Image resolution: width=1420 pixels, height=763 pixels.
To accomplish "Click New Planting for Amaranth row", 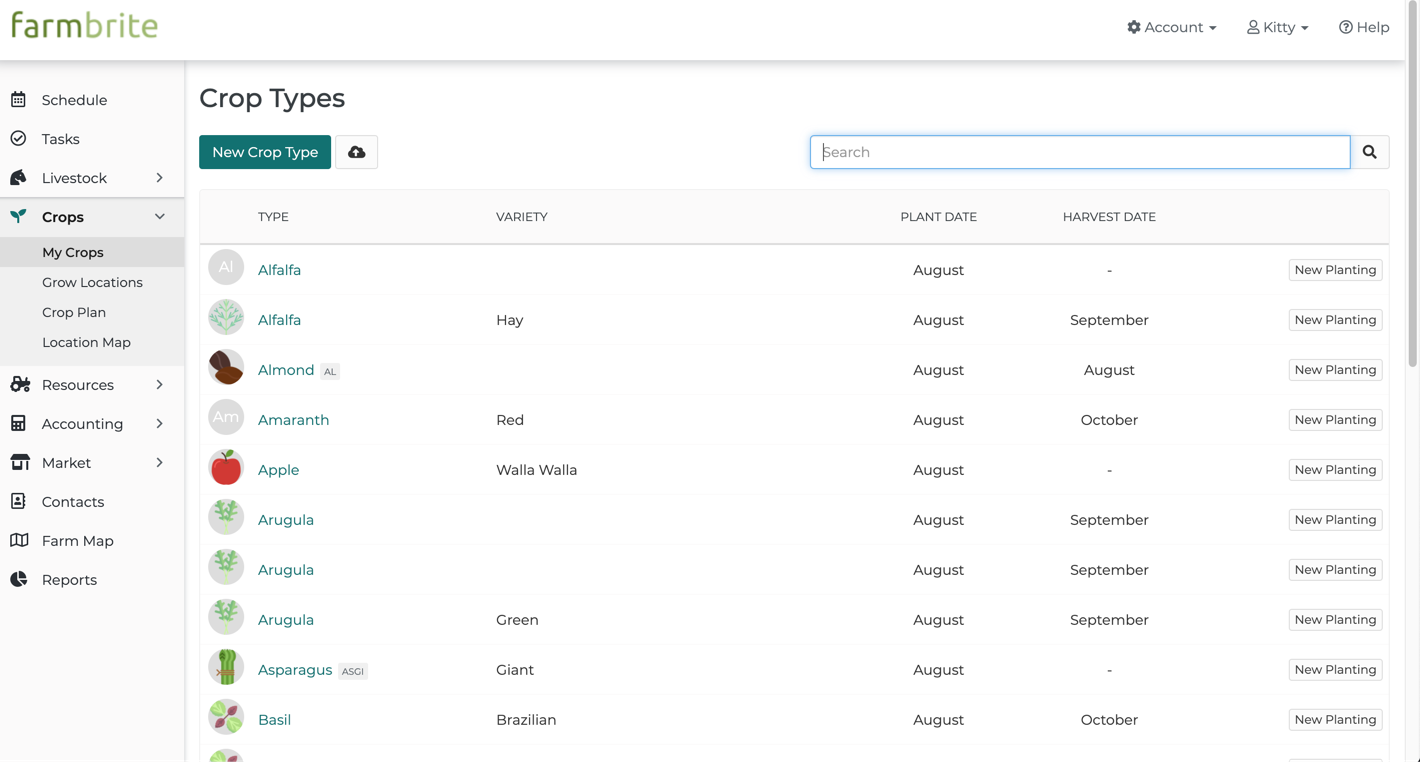I will (x=1335, y=420).
